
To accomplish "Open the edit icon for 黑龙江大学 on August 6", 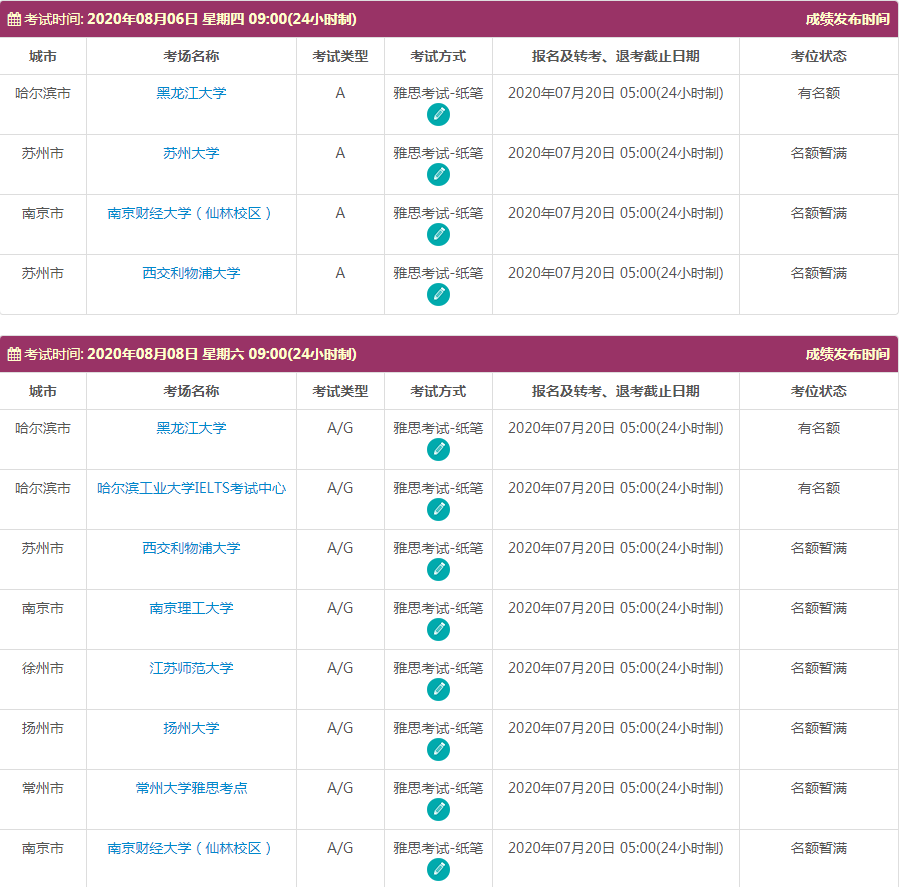I will 438,113.
